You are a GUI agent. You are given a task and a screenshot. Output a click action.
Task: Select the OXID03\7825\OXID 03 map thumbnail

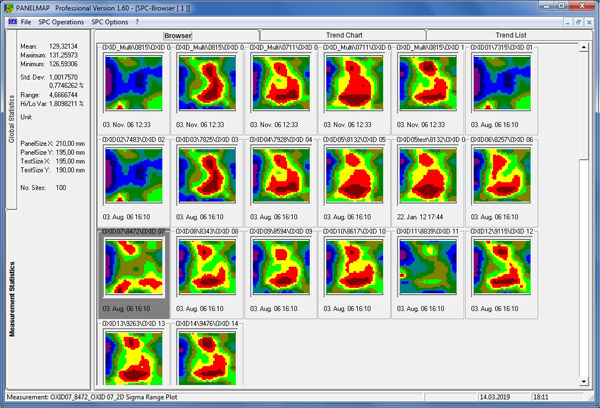207,175
